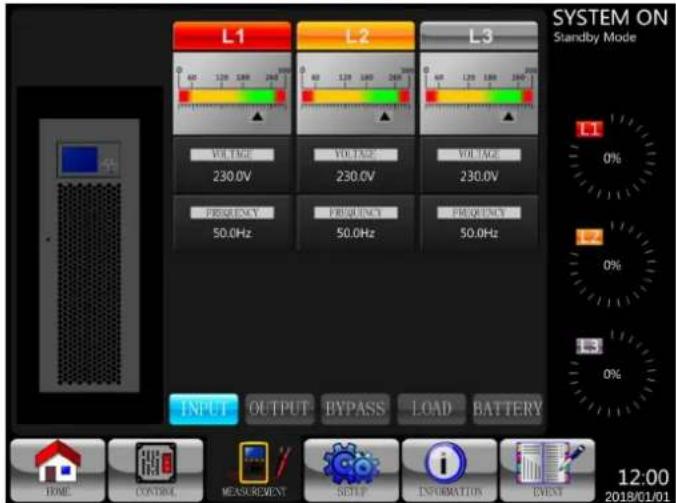Click the L1 load dial showing 0%
The height and width of the screenshot is (503, 676).
(613, 157)
